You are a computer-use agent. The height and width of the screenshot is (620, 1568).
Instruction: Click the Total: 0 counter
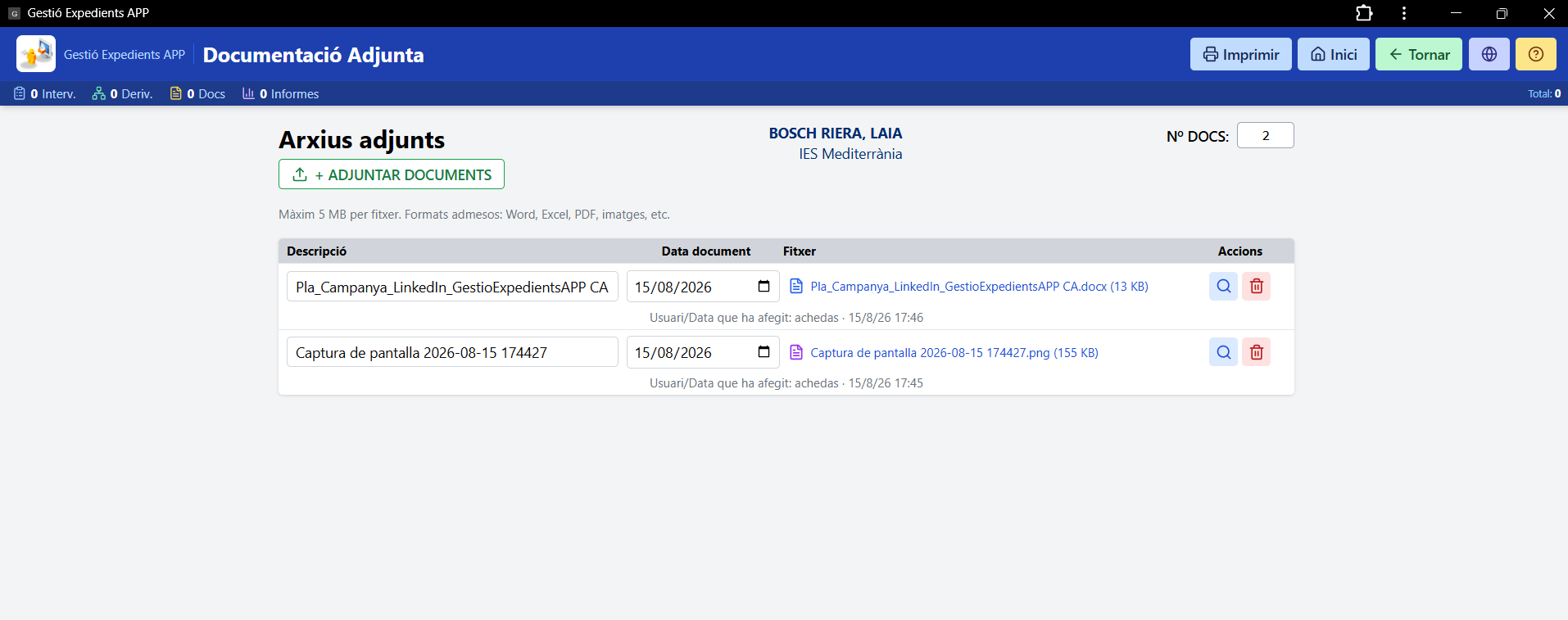(1544, 93)
